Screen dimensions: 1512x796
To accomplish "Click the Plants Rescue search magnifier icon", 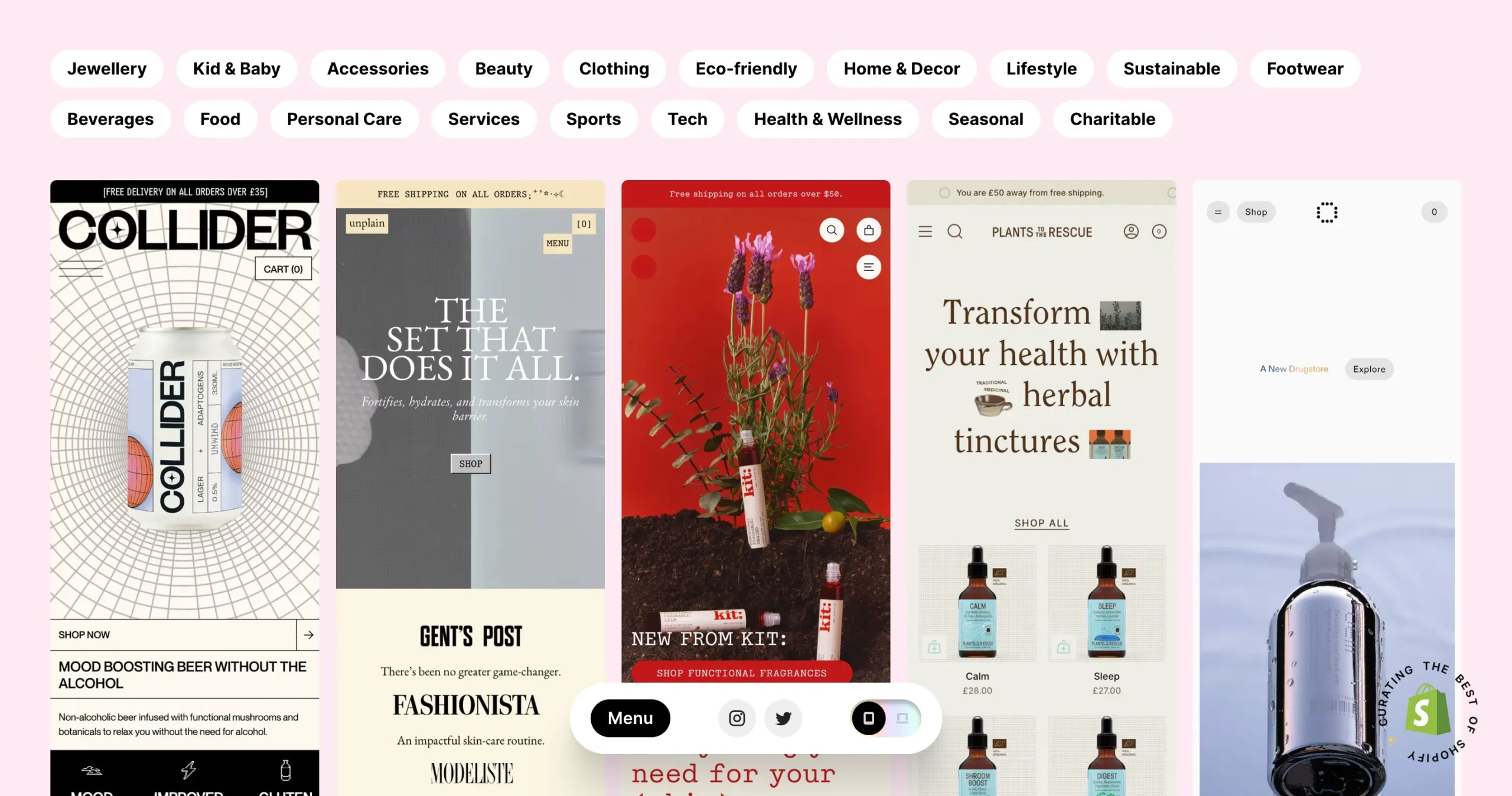I will point(955,231).
